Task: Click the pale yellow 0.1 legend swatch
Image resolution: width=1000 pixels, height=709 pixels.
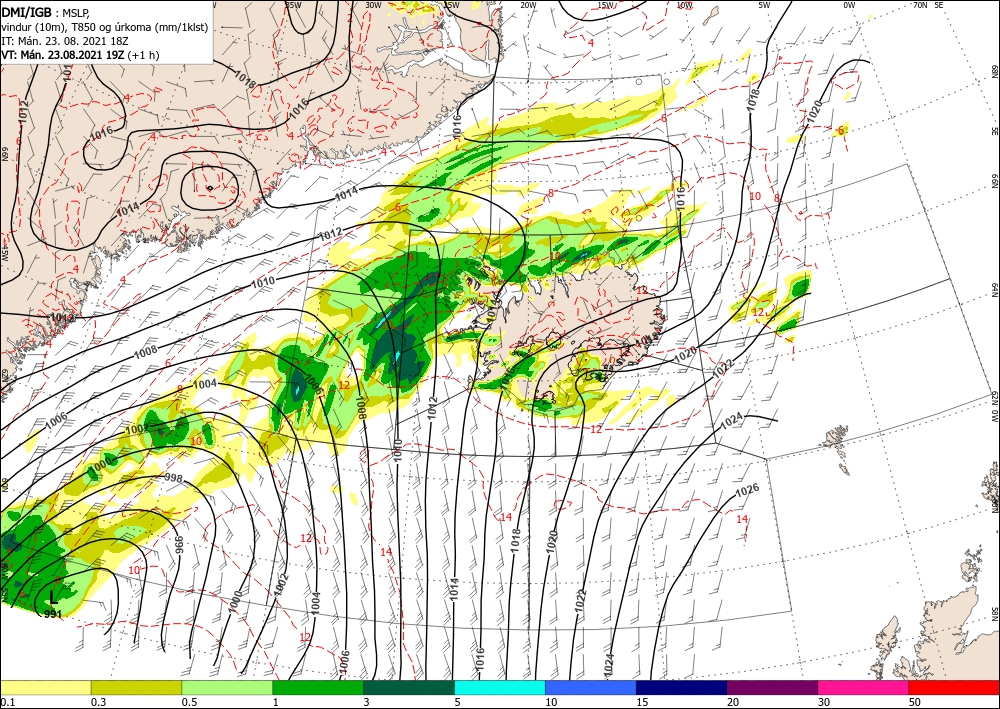Action: tap(45, 688)
